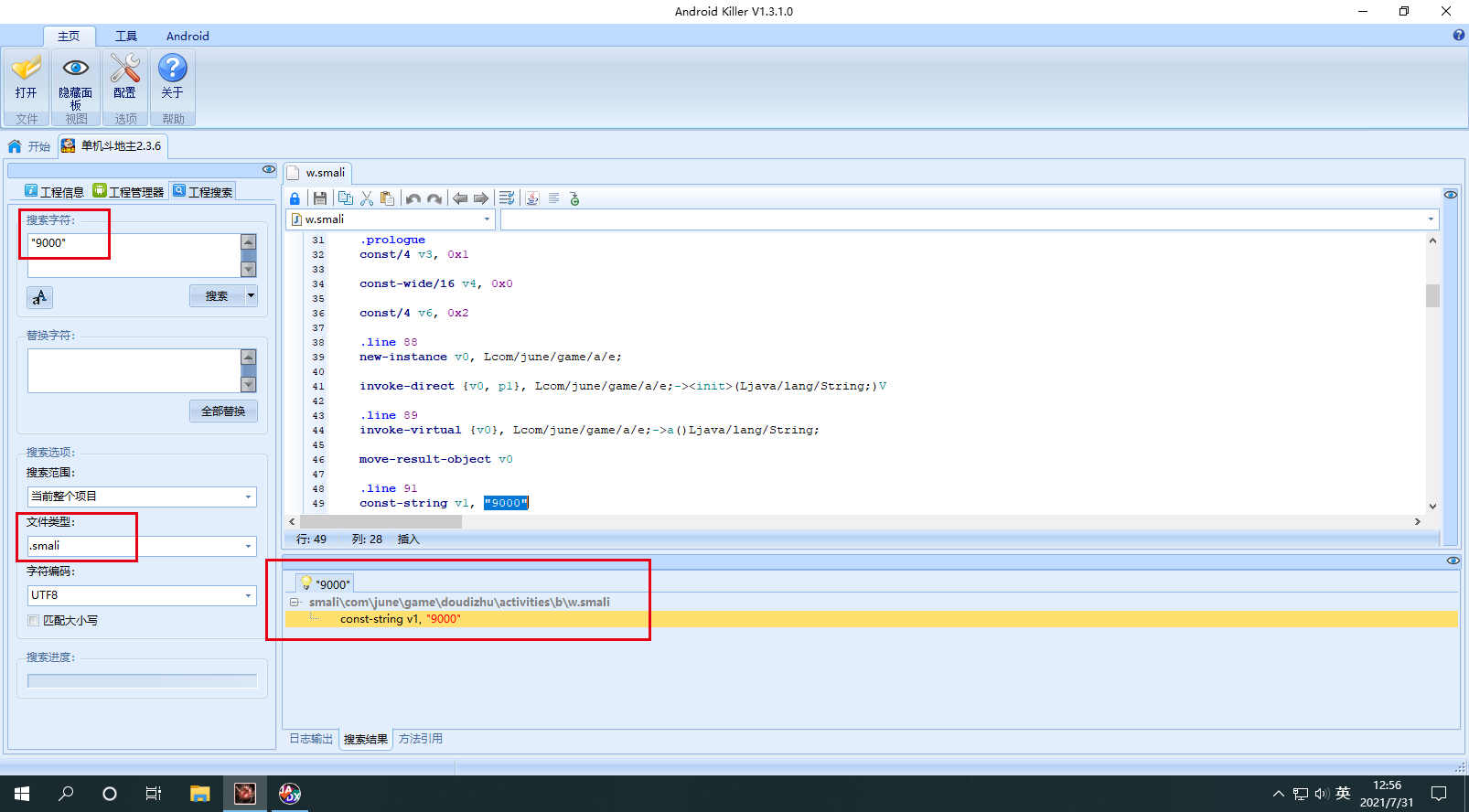Viewport: 1469px width, 812px height.
Task: Open 工程信息 tab
Action: click(x=54, y=191)
